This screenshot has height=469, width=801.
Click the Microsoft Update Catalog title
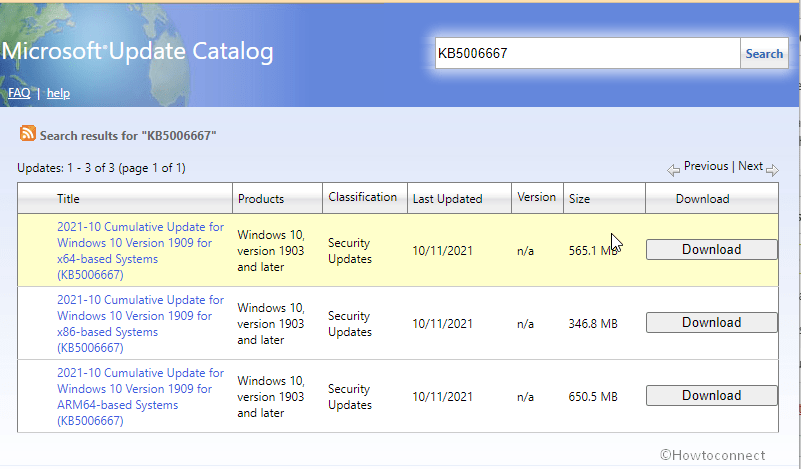pyautogui.click(x=138, y=52)
